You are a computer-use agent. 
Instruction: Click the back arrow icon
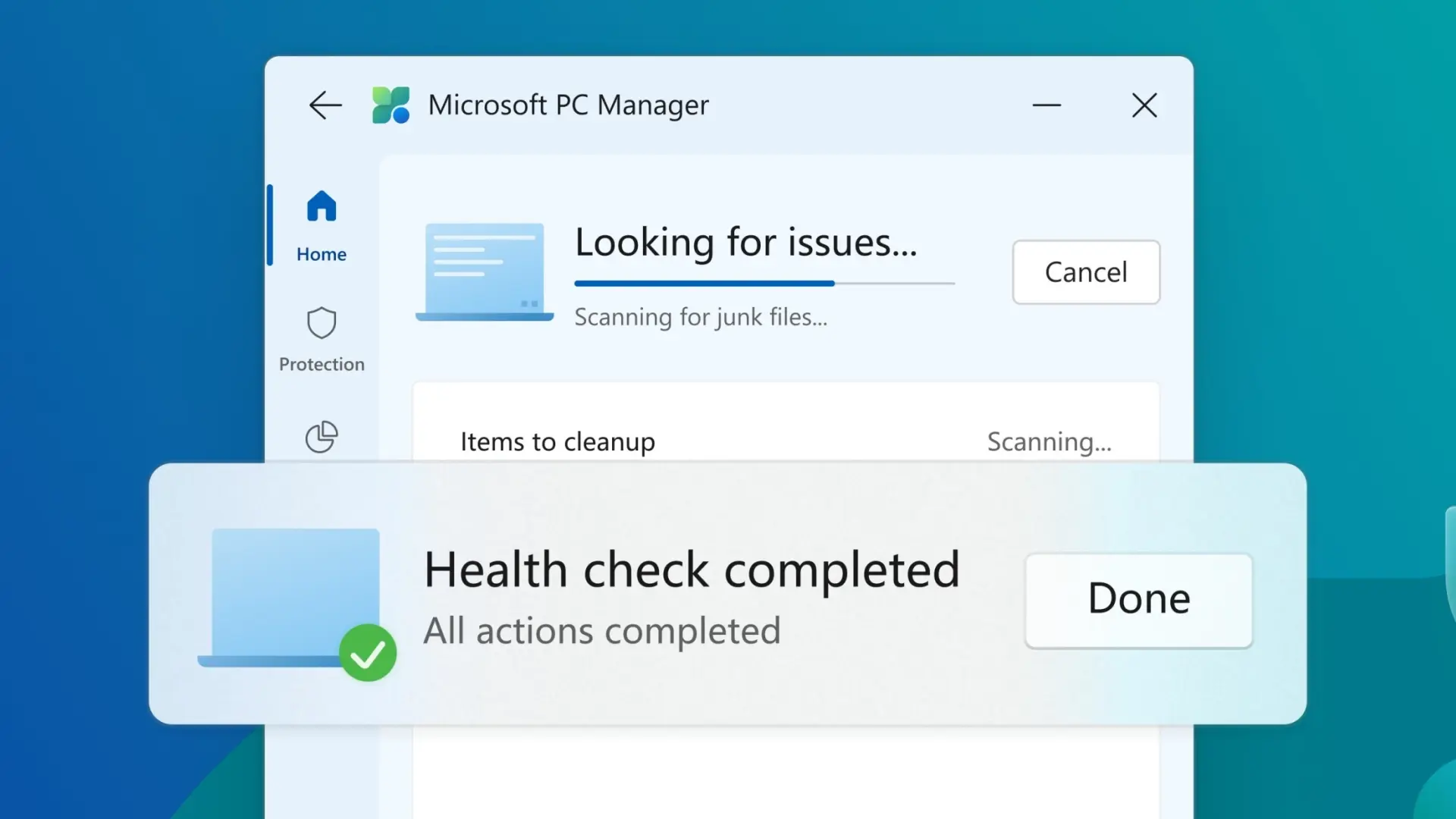pyautogui.click(x=326, y=105)
